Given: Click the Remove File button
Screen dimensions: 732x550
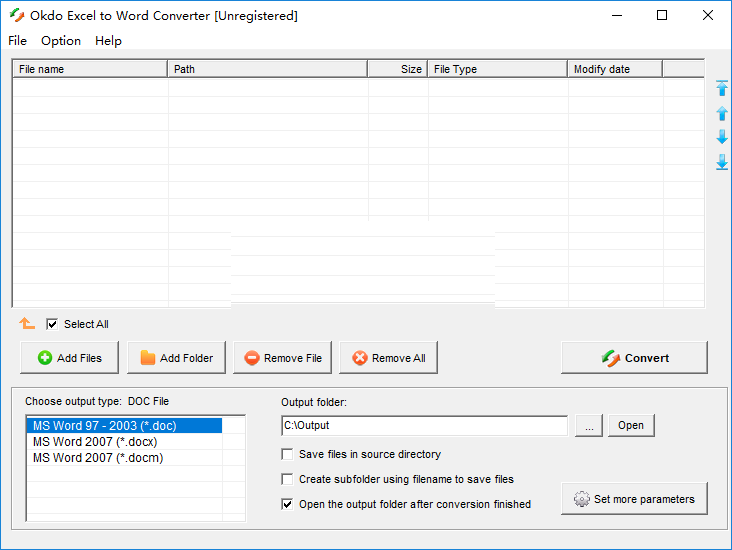Looking at the screenshot, I should coord(282,358).
